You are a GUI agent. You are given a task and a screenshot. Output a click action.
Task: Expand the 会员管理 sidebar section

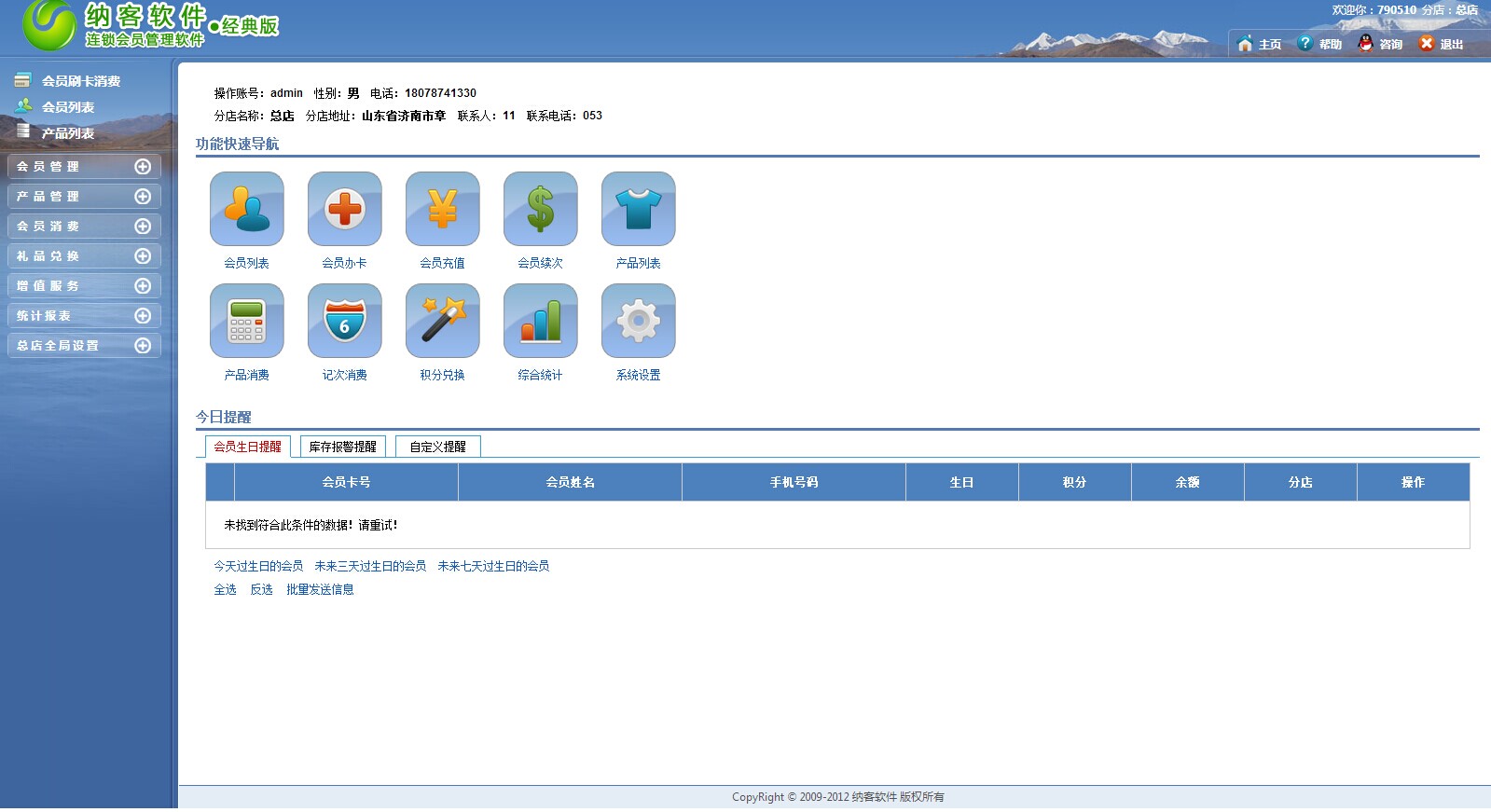click(84, 167)
